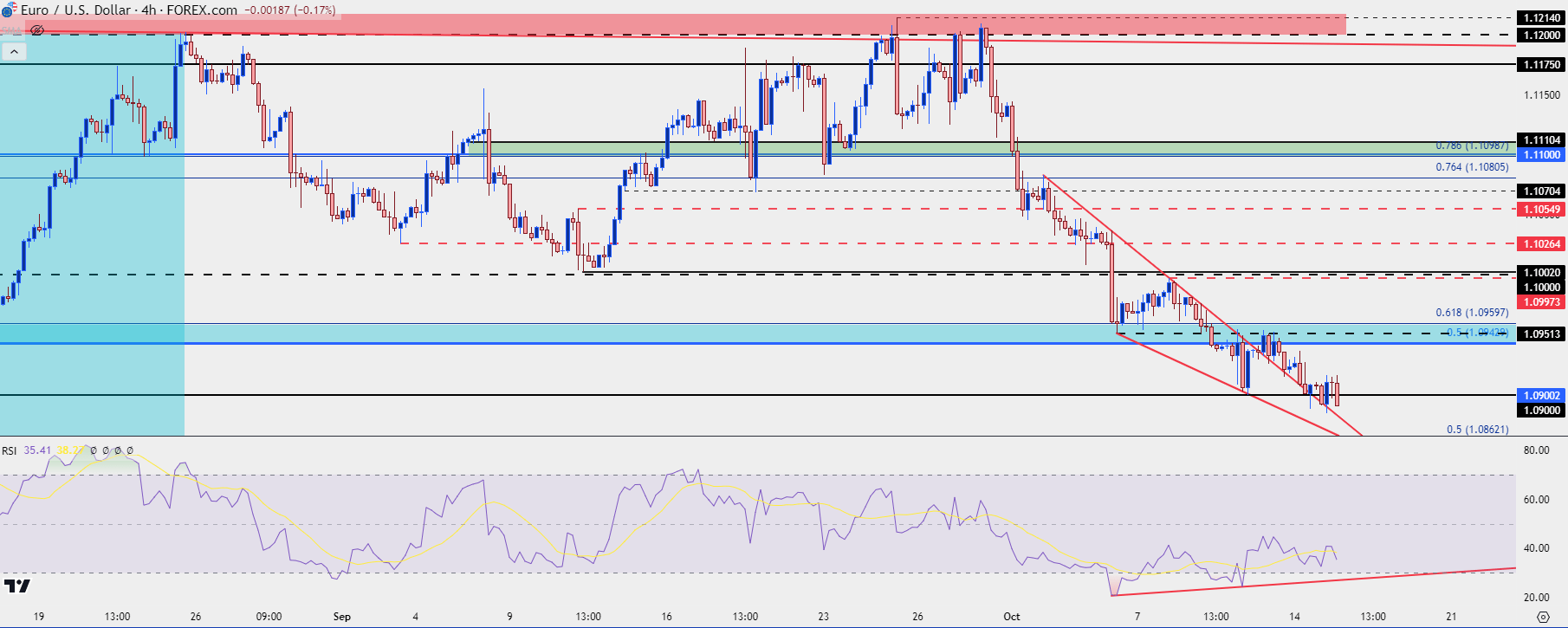Click the RSI moving average value 38.27
Viewport: 1568px width, 628px height.
click(69, 450)
